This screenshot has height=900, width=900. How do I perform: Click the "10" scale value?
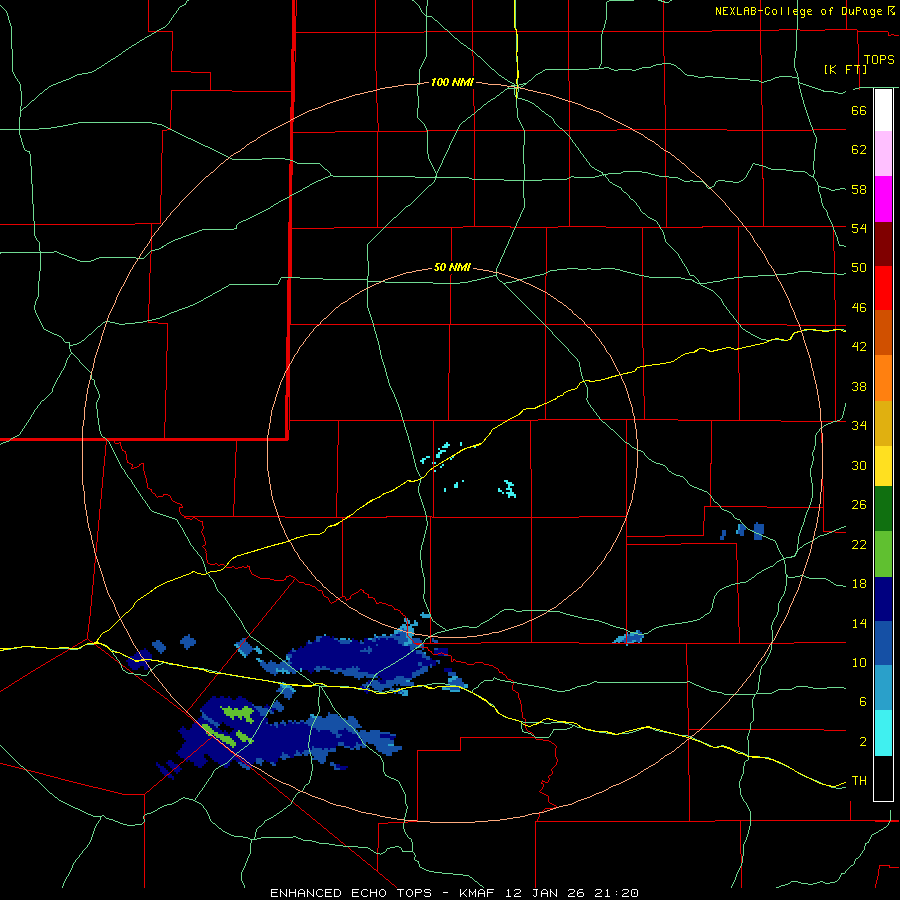[859, 662]
